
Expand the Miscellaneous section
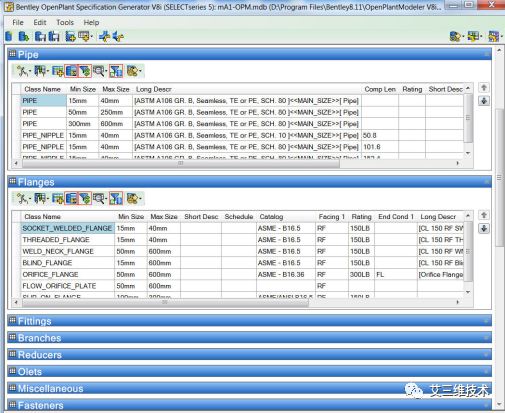point(486,388)
